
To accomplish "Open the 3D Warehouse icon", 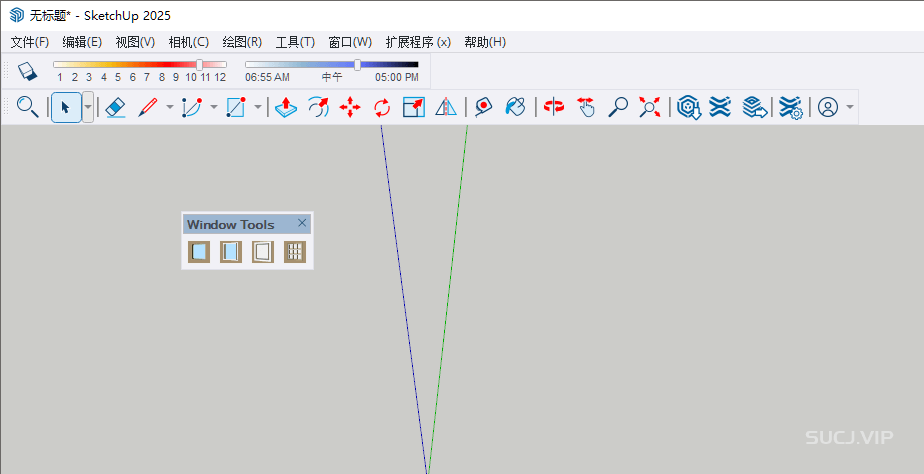I will pyautogui.click(x=688, y=107).
